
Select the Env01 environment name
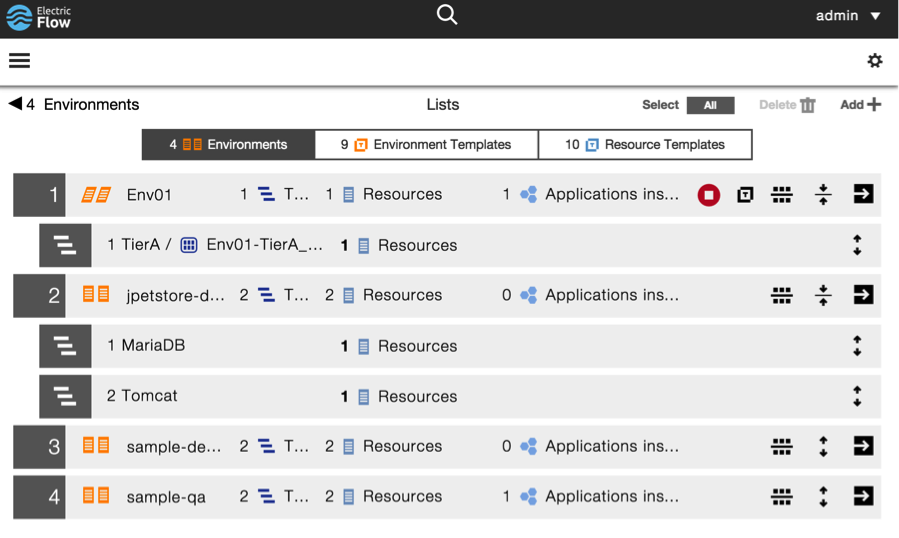click(x=149, y=195)
